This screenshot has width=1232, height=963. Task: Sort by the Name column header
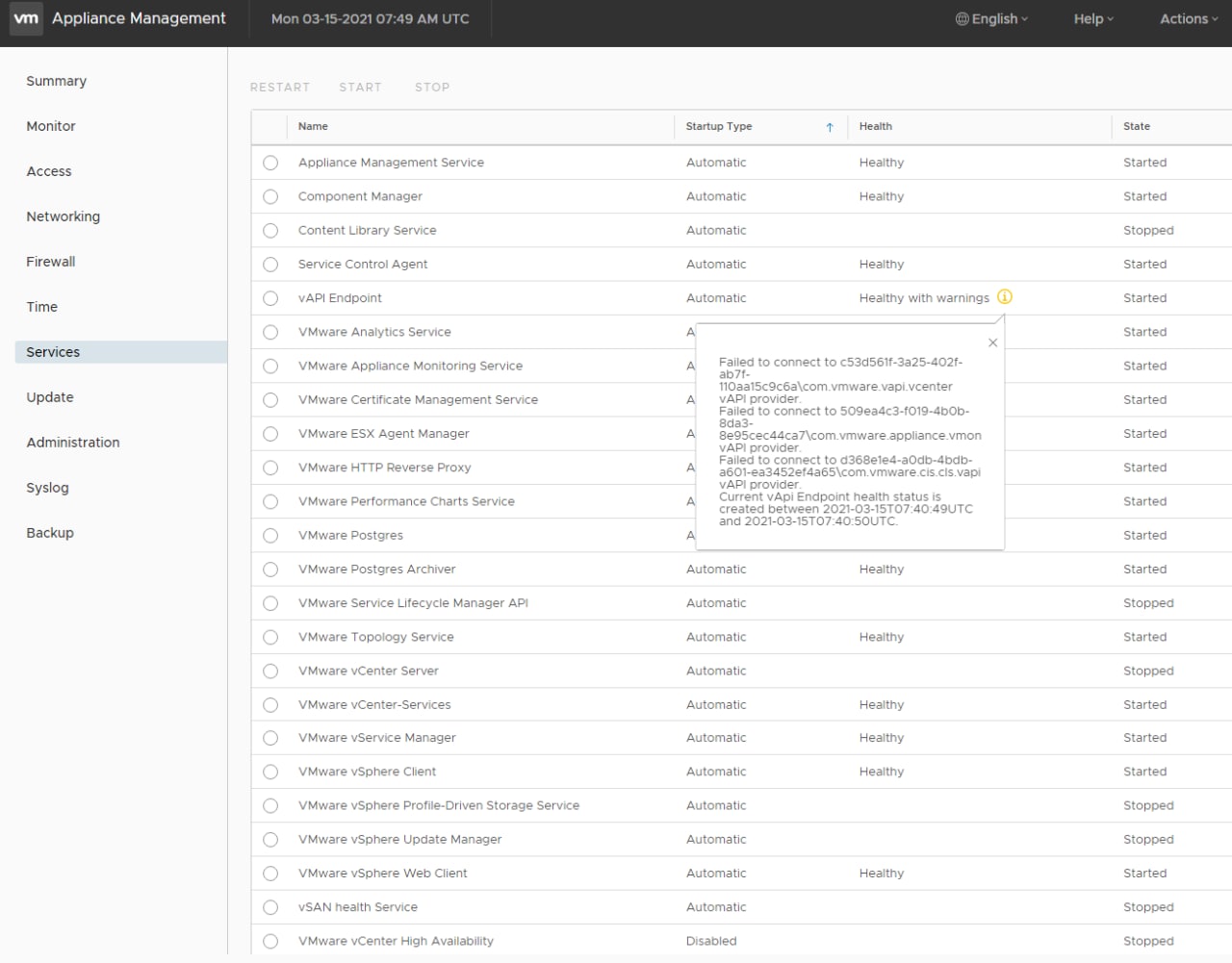click(x=313, y=126)
